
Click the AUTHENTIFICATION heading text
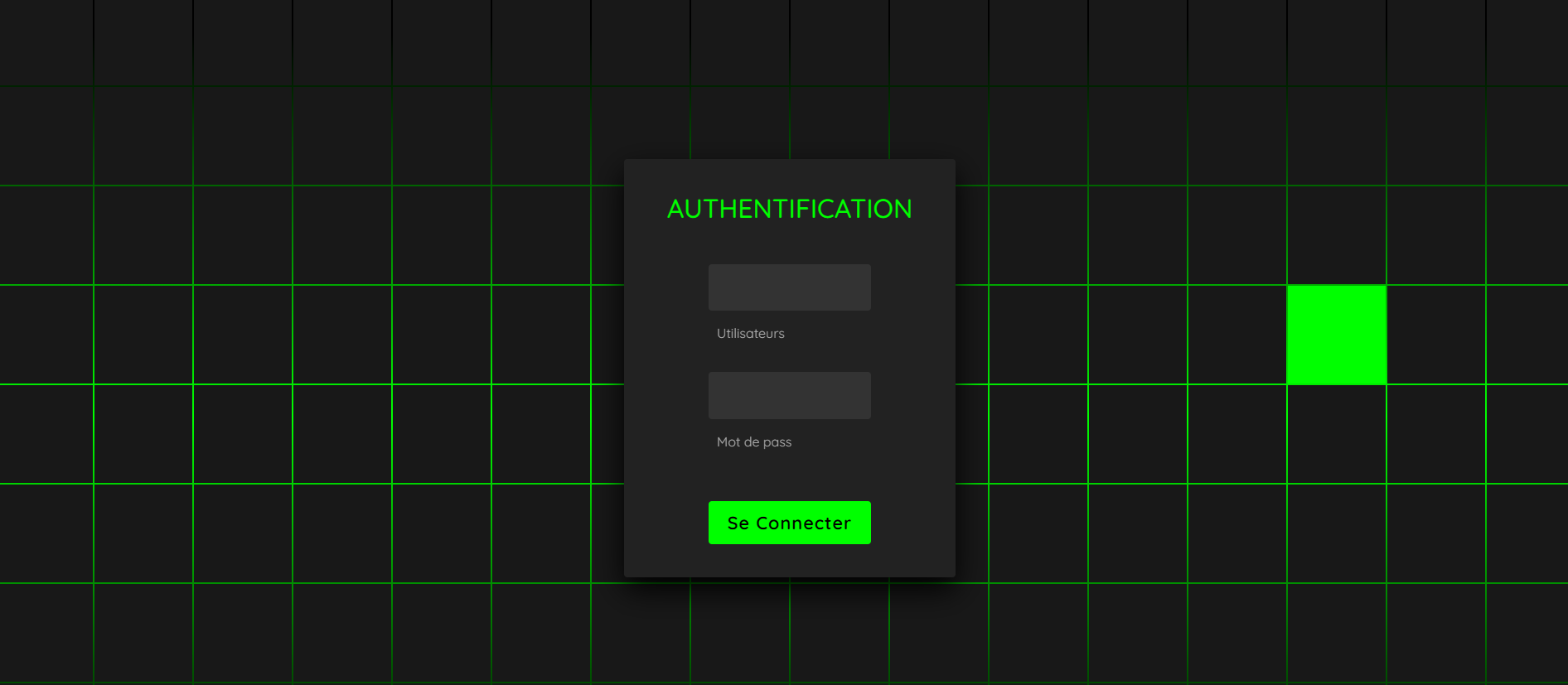click(x=789, y=209)
